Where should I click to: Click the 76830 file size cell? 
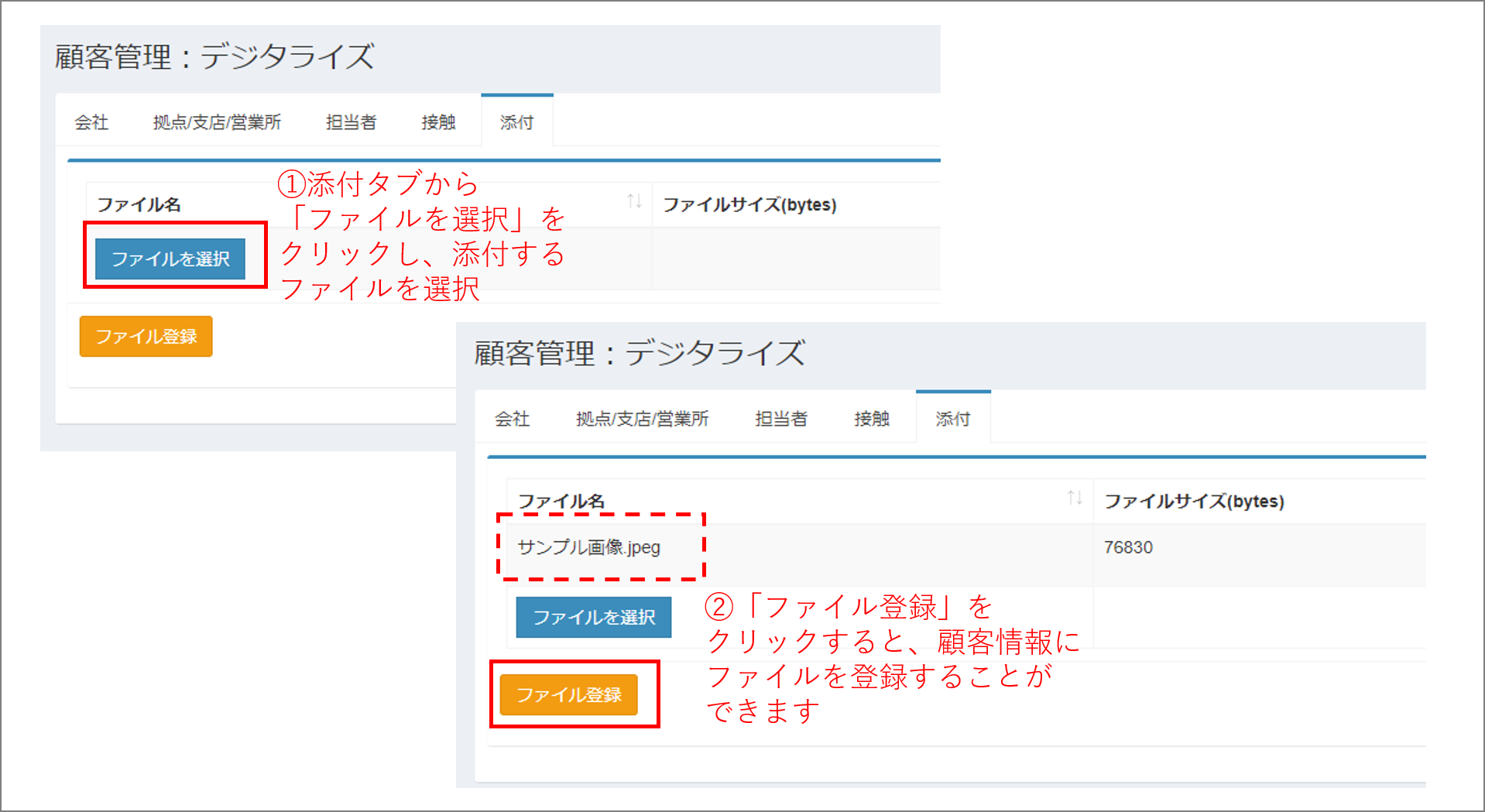[1128, 547]
